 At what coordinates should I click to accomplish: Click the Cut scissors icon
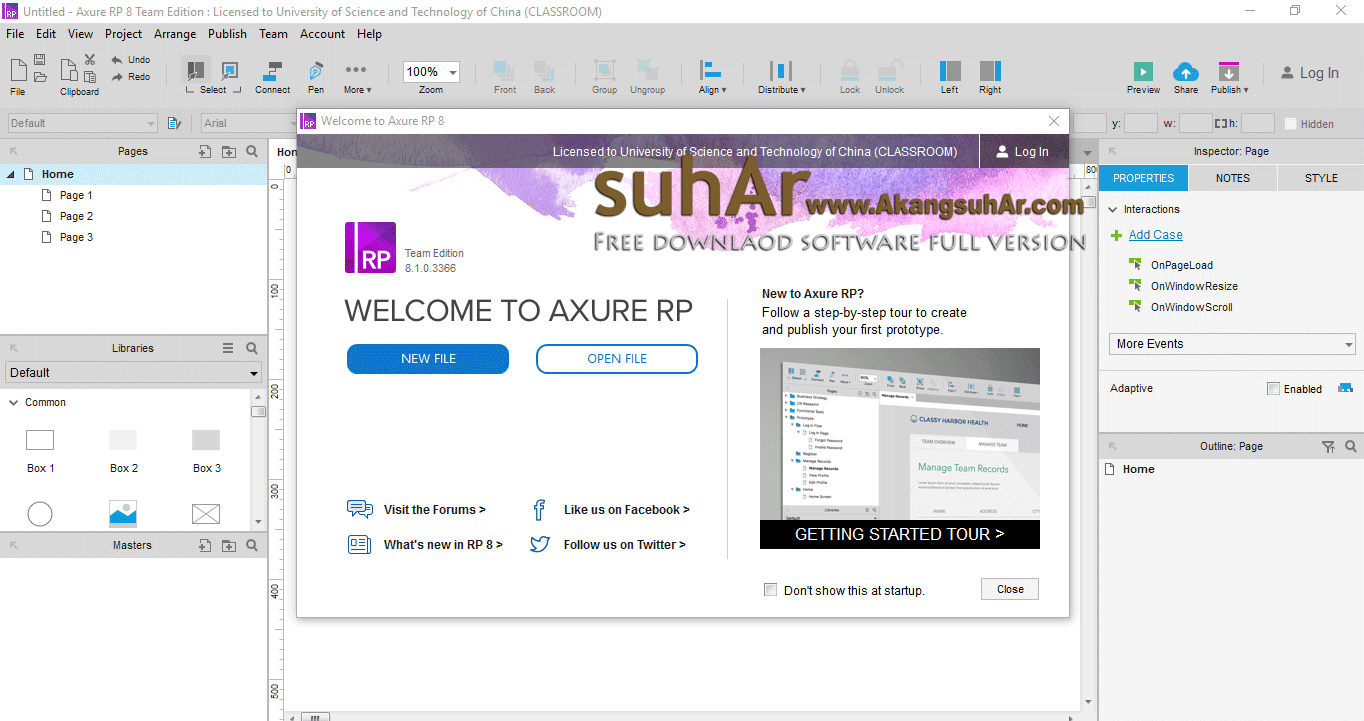click(x=90, y=60)
